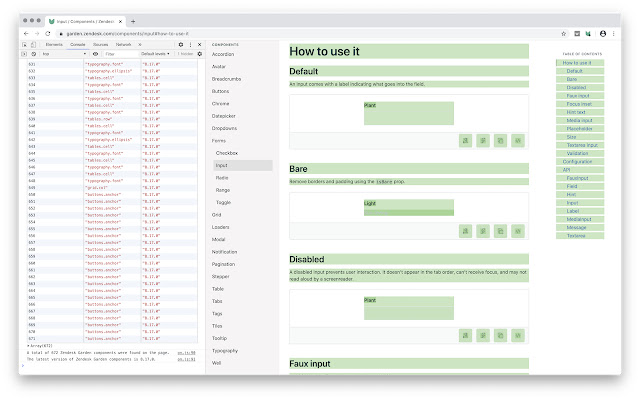Toggle the console live expression eye icon
640x400 pixels.
click(96, 54)
